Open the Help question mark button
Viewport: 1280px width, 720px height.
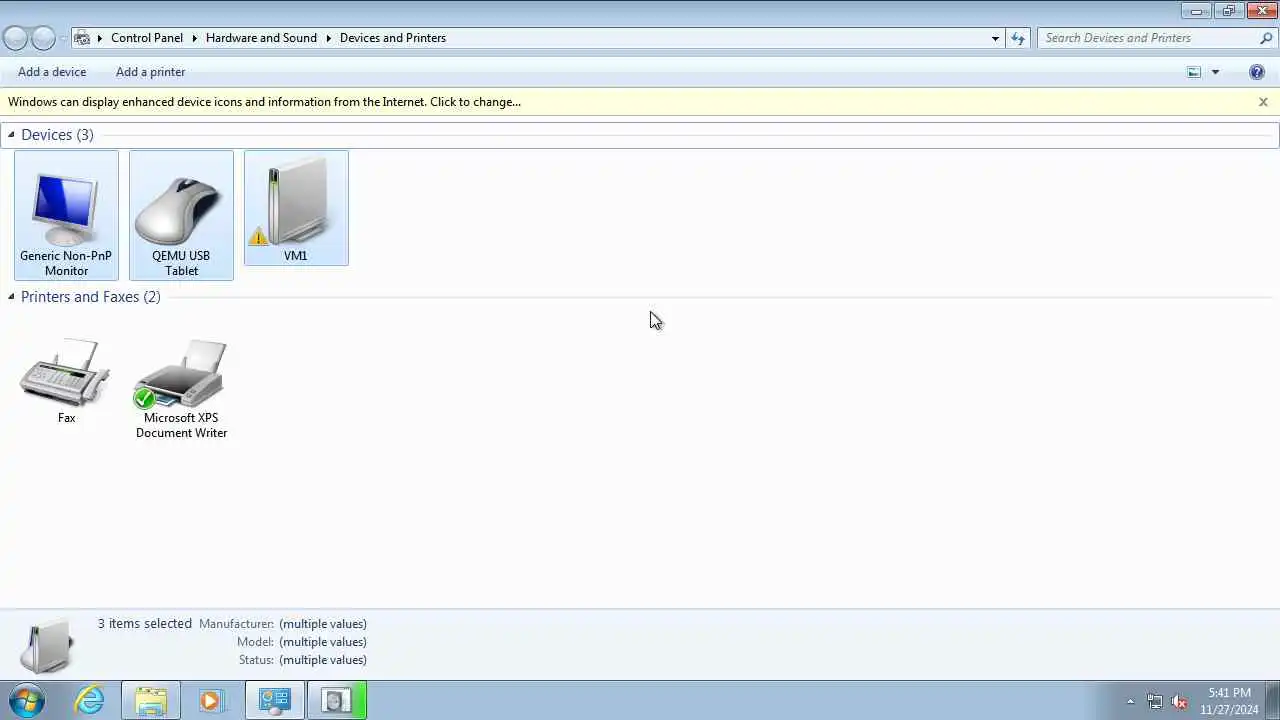click(x=1257, y=72)
